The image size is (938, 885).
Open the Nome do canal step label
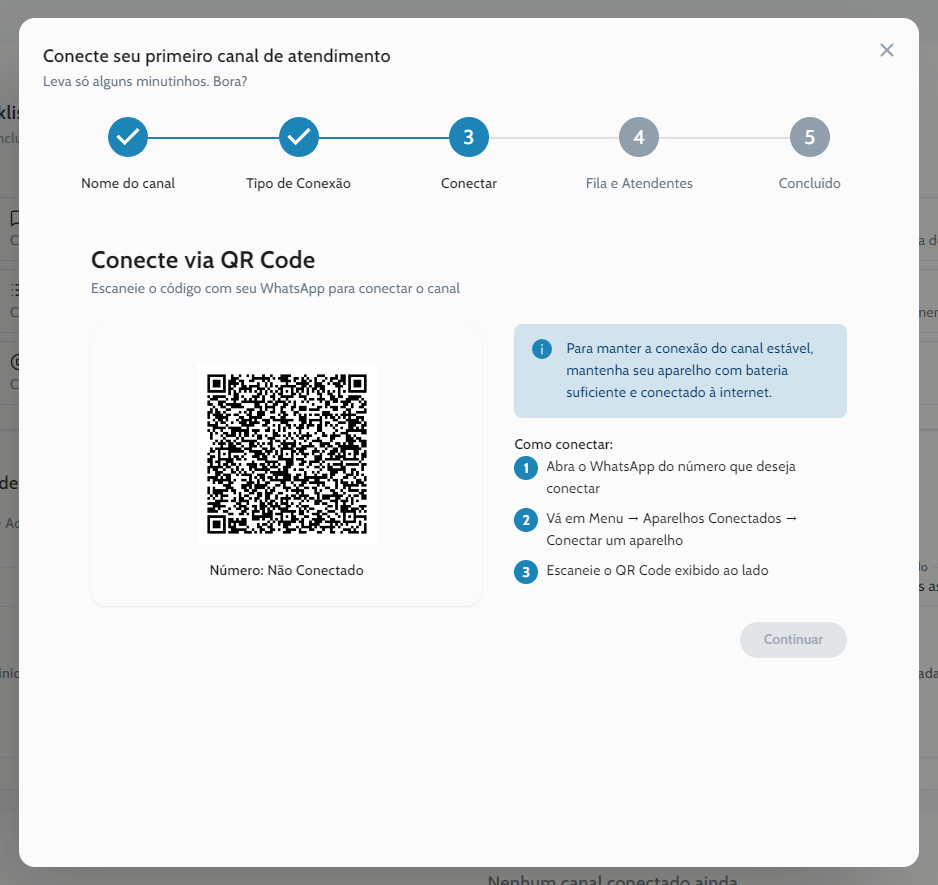pyautogui.click(x=128, y=183)
